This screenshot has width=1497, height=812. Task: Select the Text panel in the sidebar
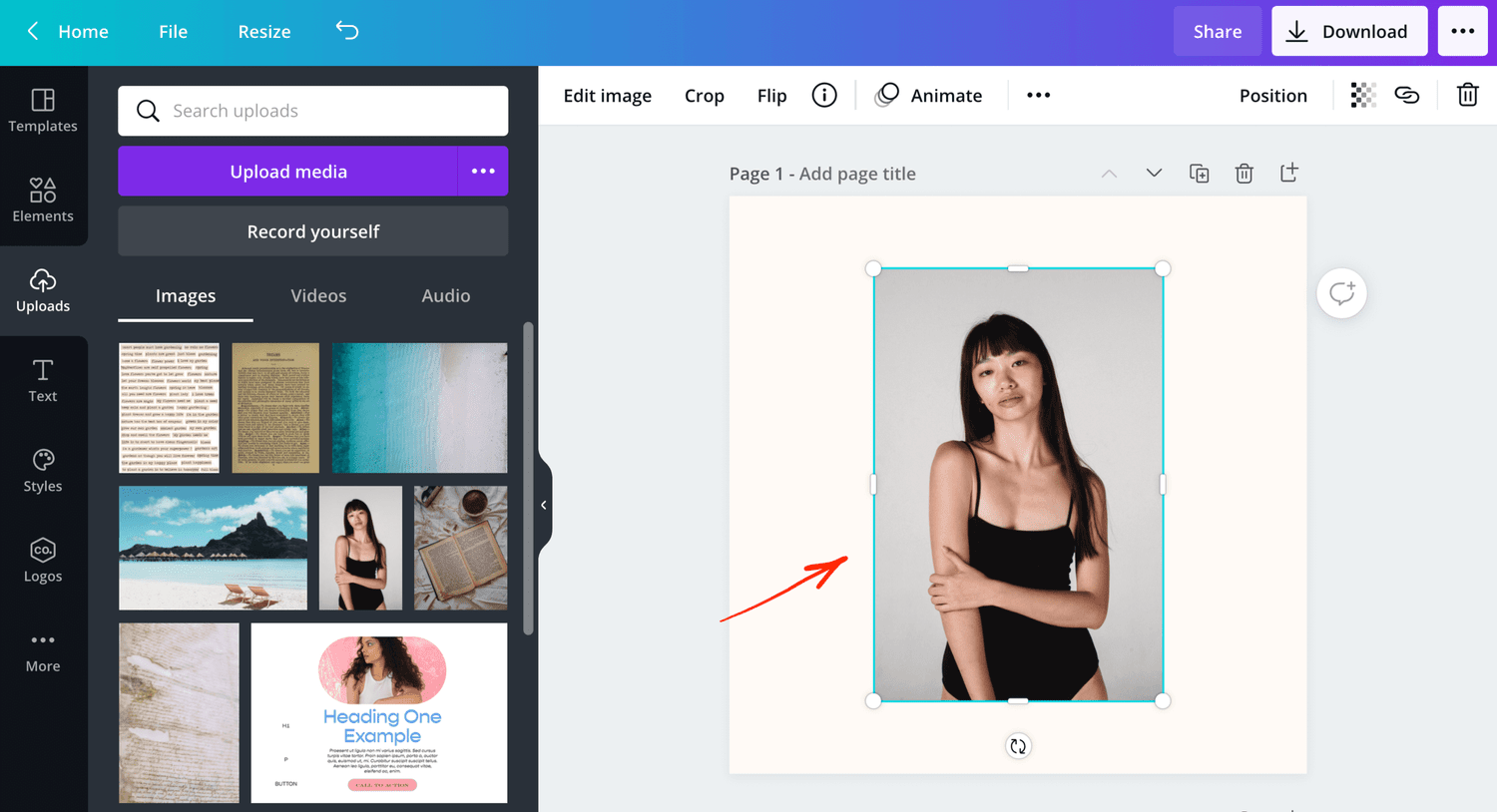[43, 380]
